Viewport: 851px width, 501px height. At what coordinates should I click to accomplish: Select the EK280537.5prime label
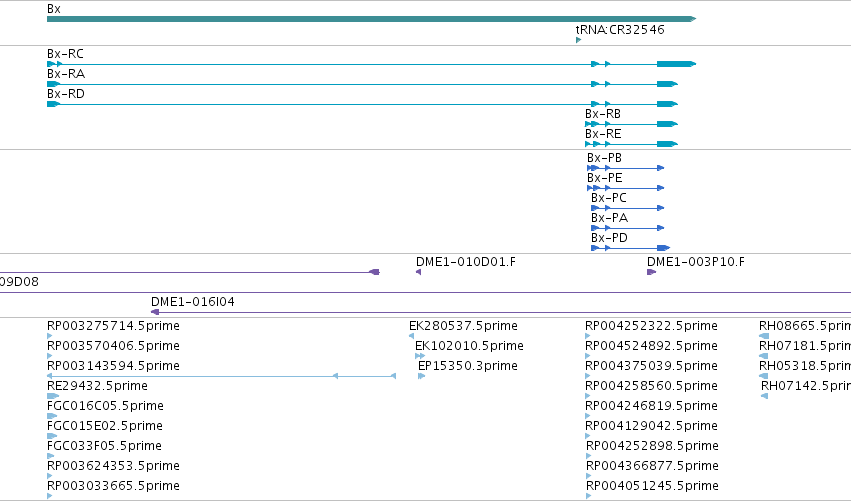[463, 326]
